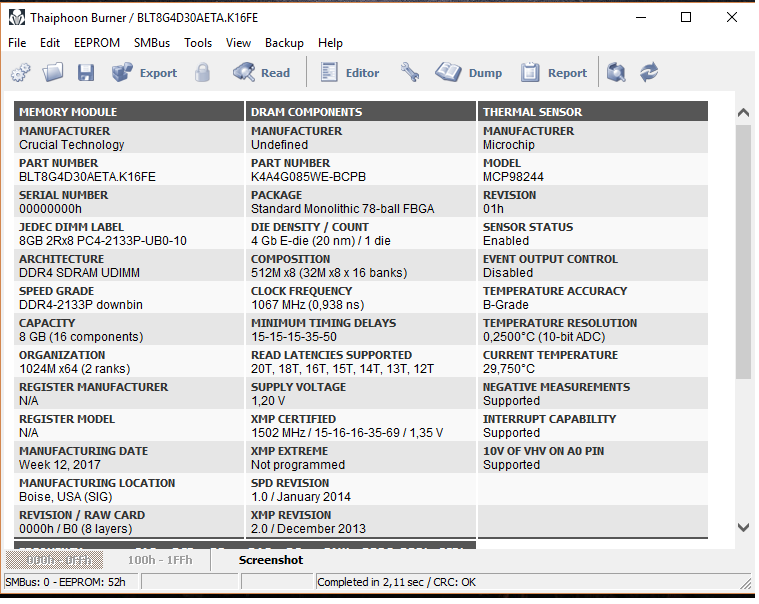Click thermal sensor model MCP98244

[x=513, y=177]
